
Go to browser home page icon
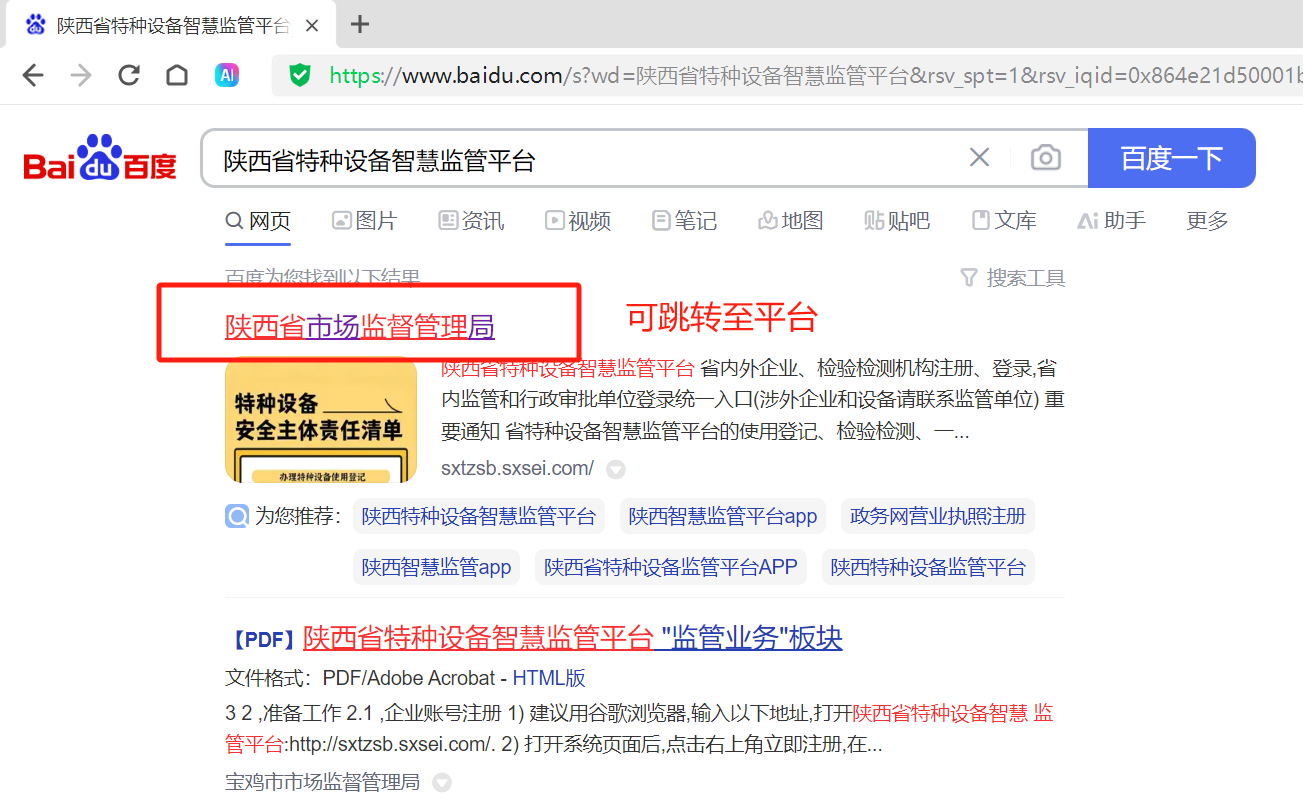click(x=177, y=75)
